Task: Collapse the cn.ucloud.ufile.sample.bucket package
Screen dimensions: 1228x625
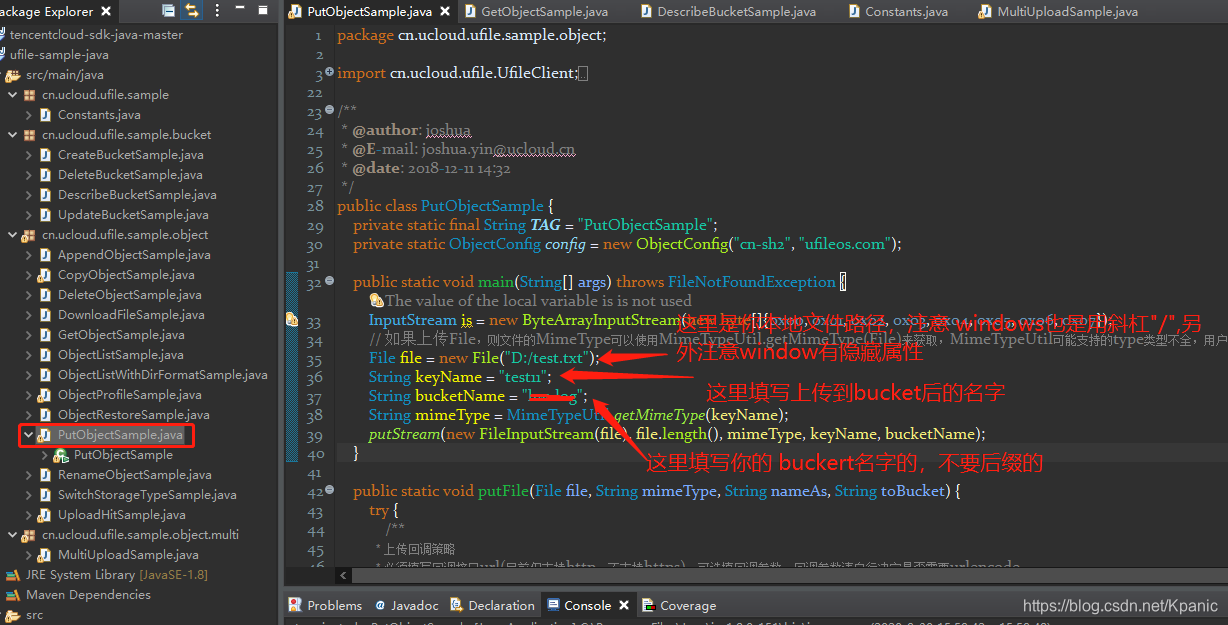Action: coord(12,135)
